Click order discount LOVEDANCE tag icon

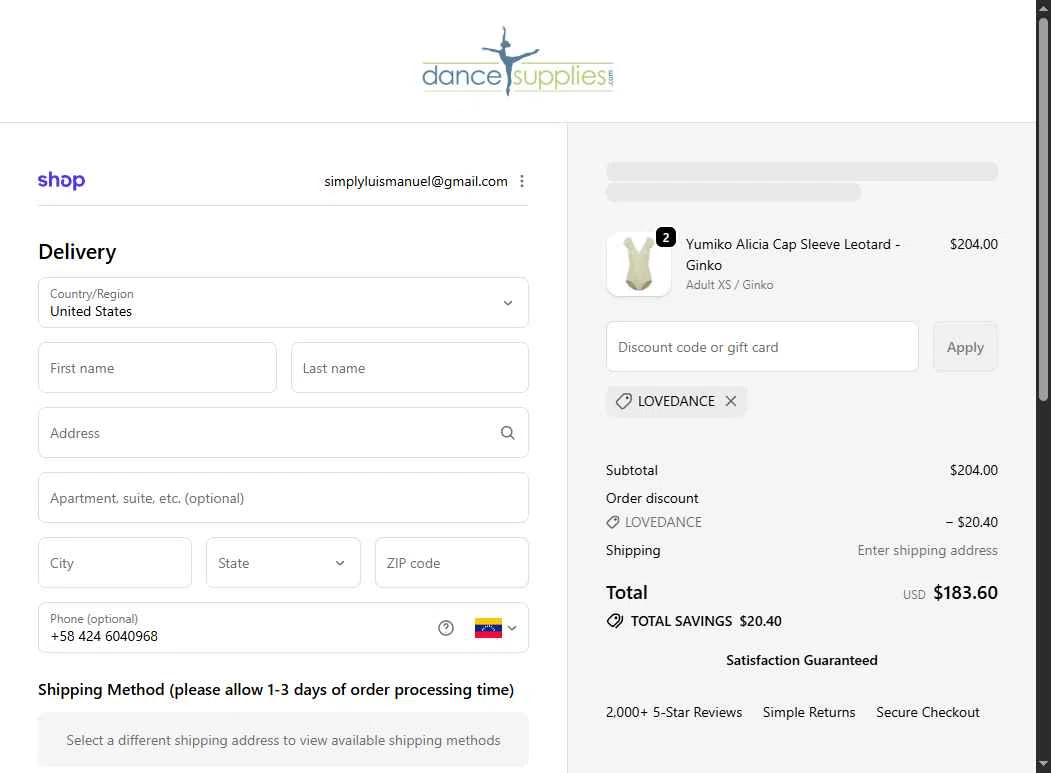(x=613, y=522)
